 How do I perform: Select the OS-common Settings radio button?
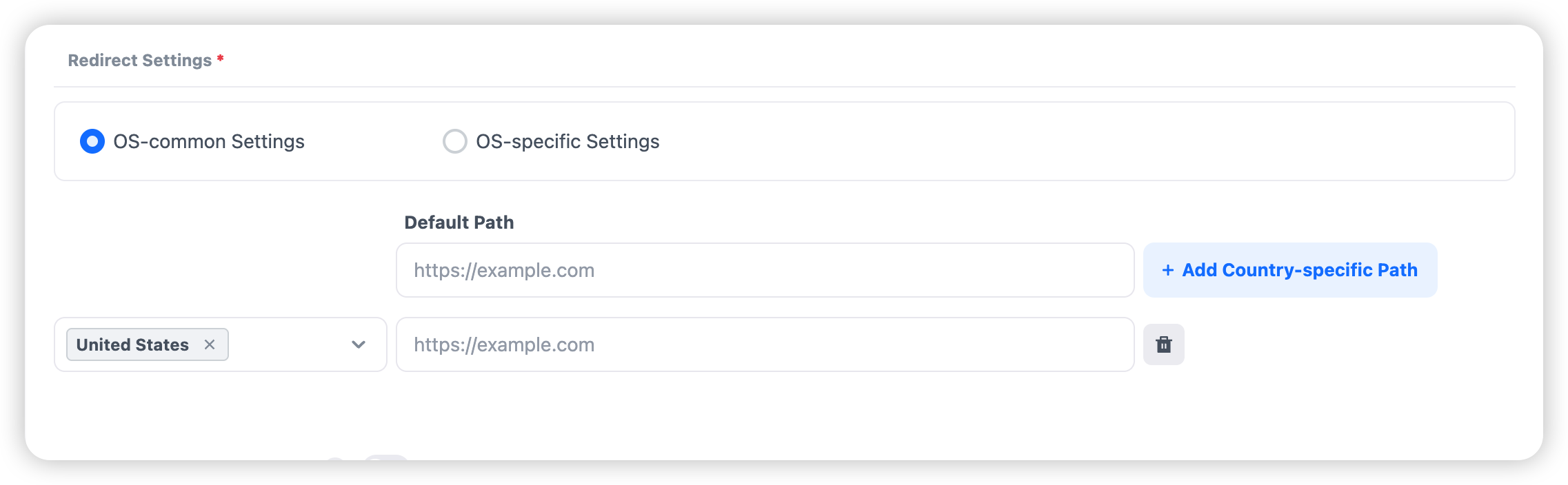point(92,141)
